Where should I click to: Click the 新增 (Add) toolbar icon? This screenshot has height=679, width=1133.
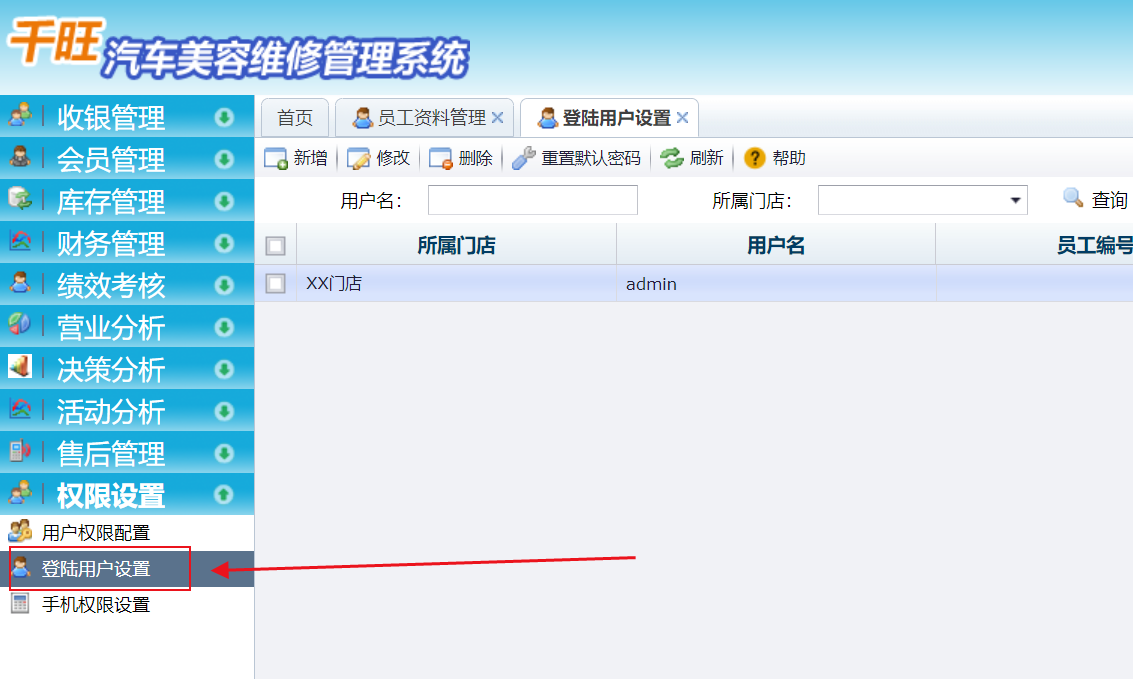tap(276, 158)
